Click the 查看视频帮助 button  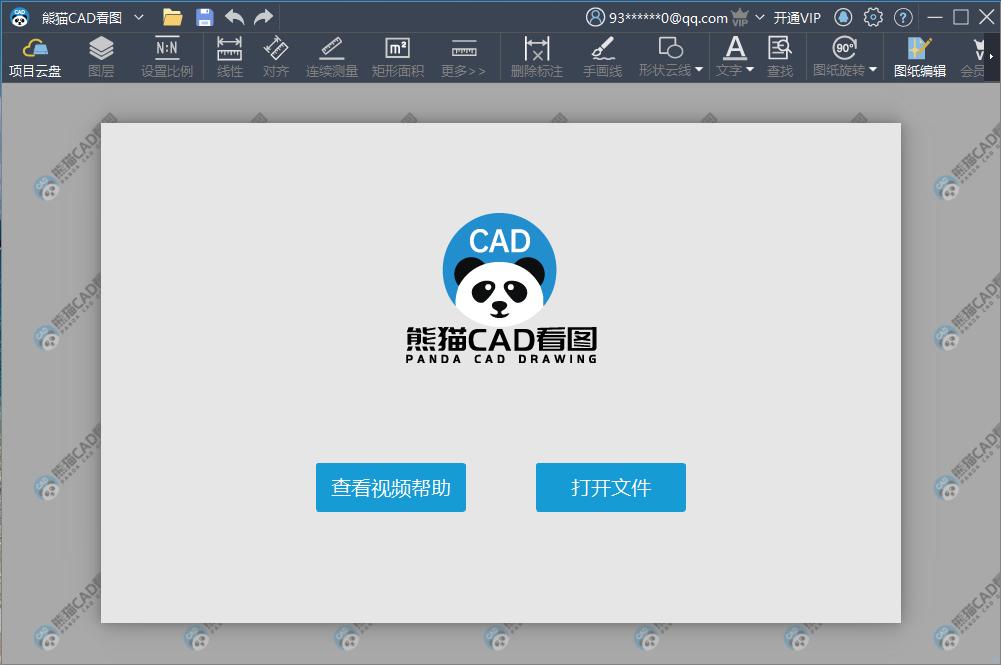pos(391,488)
